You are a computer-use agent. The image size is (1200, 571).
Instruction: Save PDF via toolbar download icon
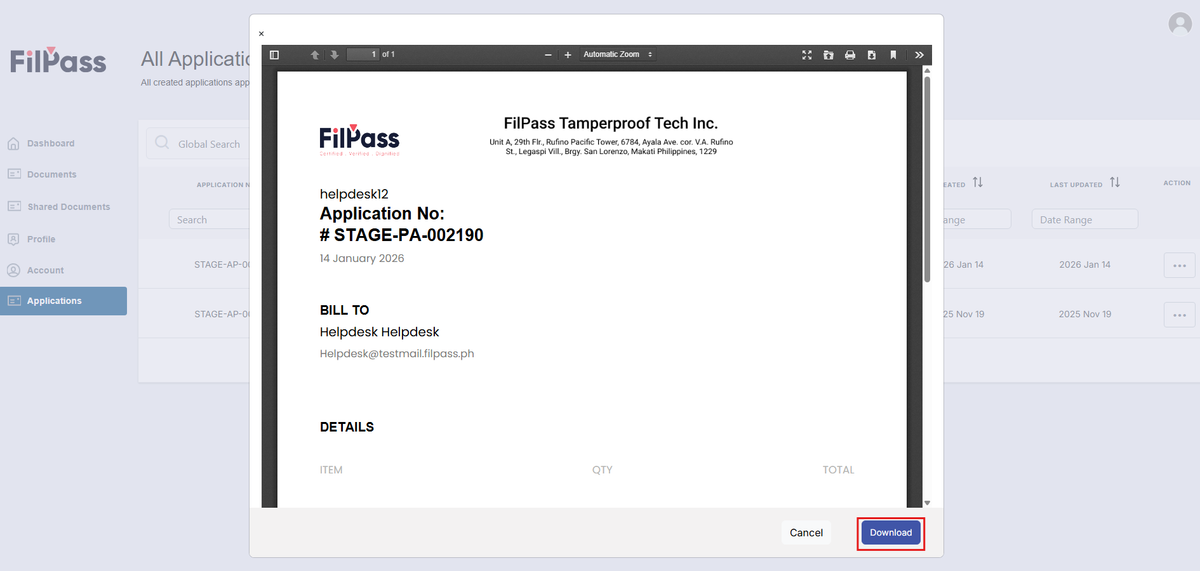871,55
